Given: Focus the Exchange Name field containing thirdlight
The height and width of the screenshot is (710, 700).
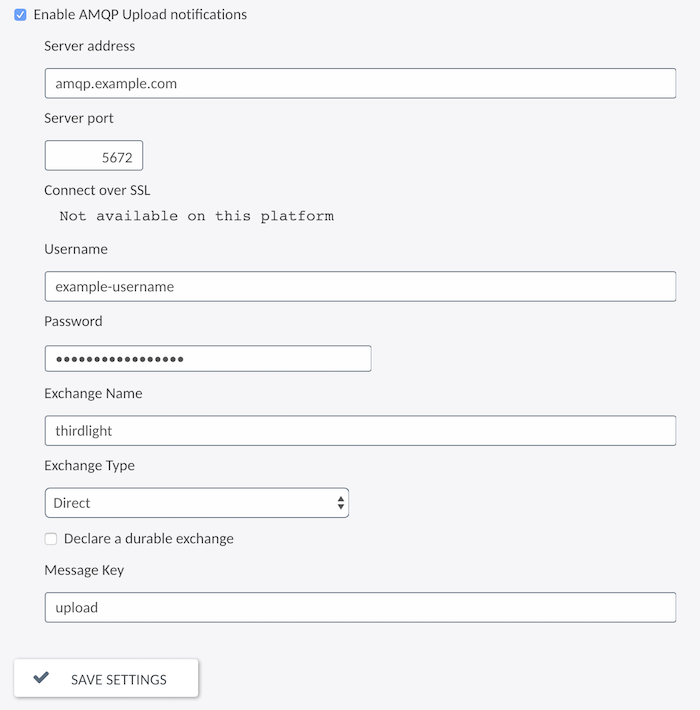Looking at the screenshot, I should click(x=360, y=431).
